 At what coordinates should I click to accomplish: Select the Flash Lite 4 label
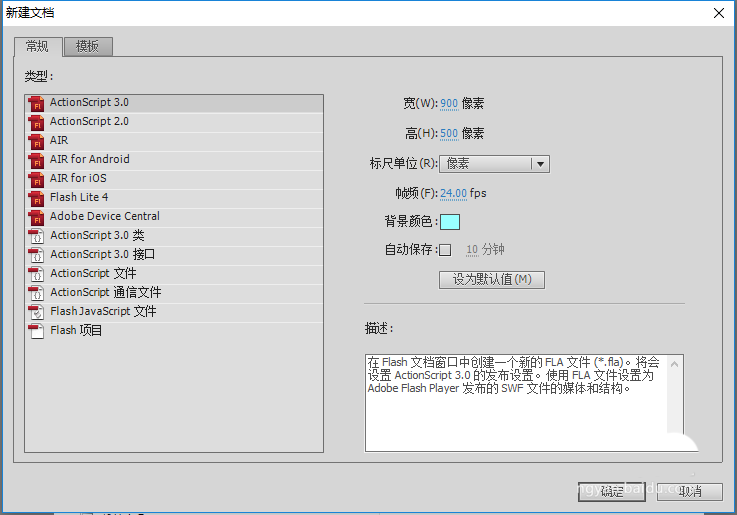[79, 197]
